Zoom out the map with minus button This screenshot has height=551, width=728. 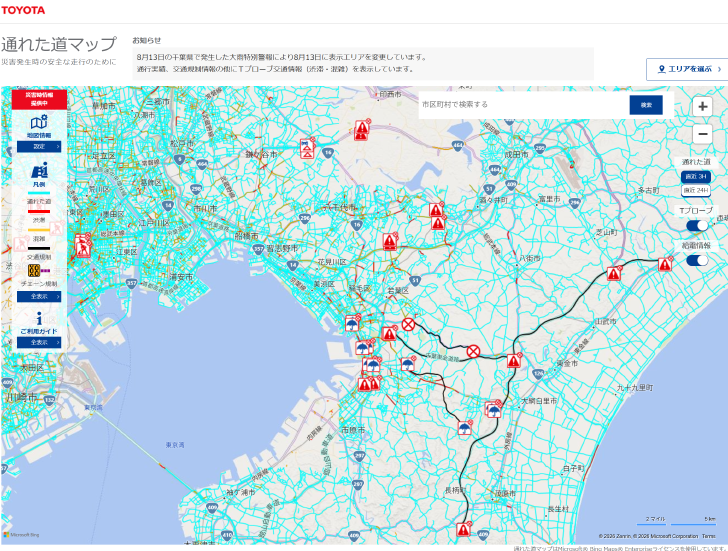pos(702,134)
